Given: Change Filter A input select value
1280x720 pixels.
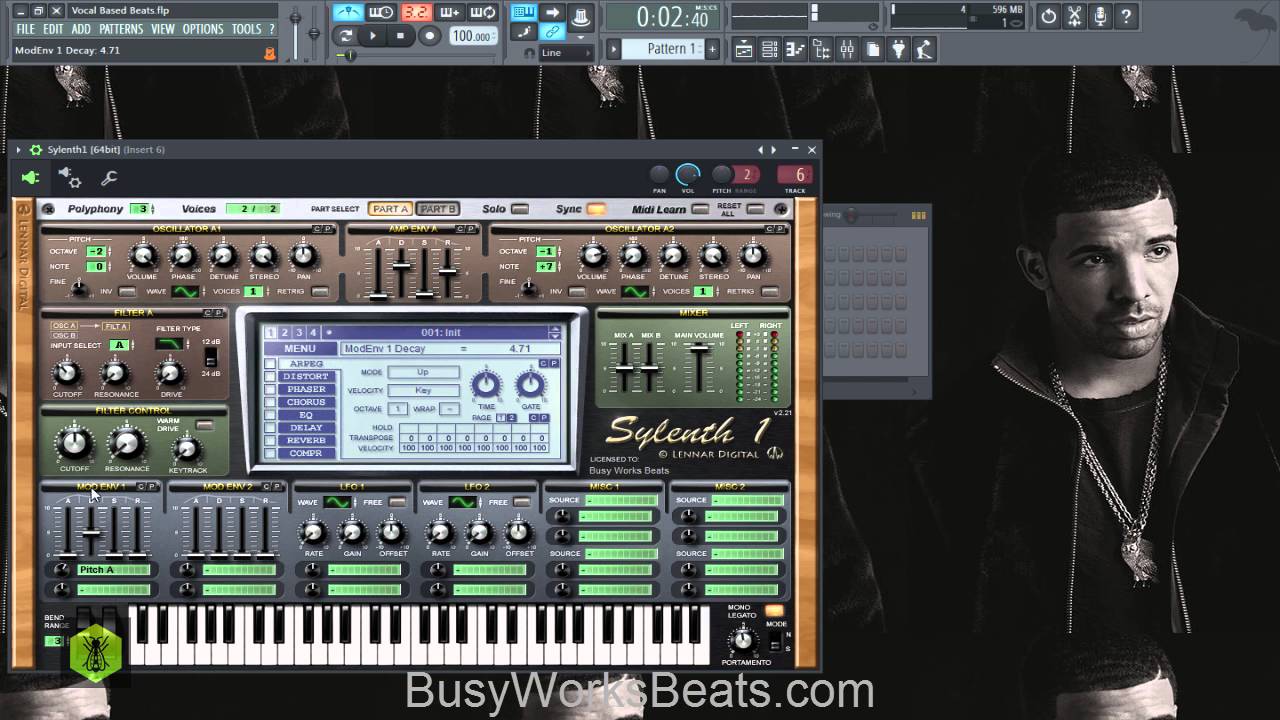Looking at the screenshot, I should point(119,345).
